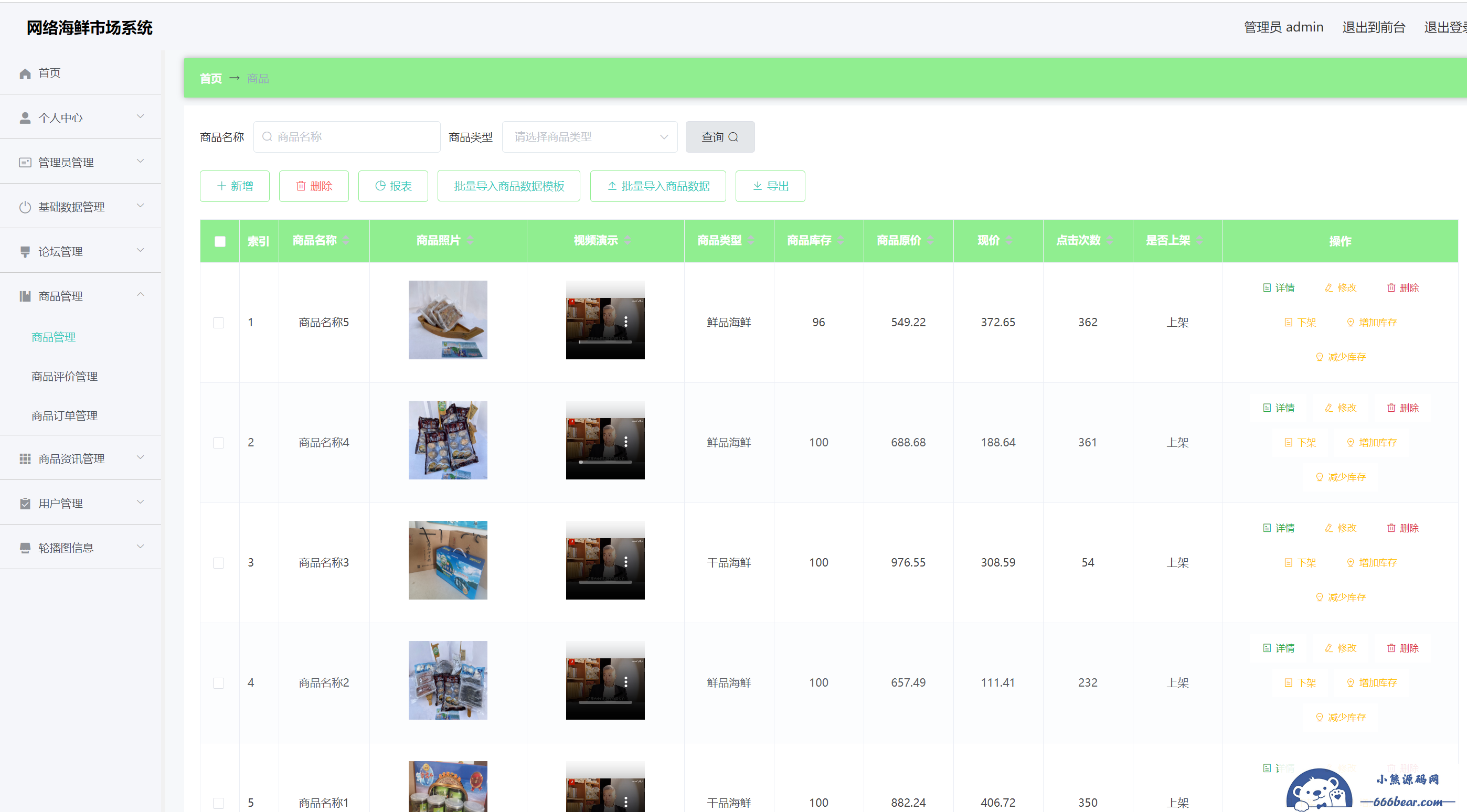Open video menu dots for 商品名称2
This screenshot has height=812, width=1467.
point(626,682)
